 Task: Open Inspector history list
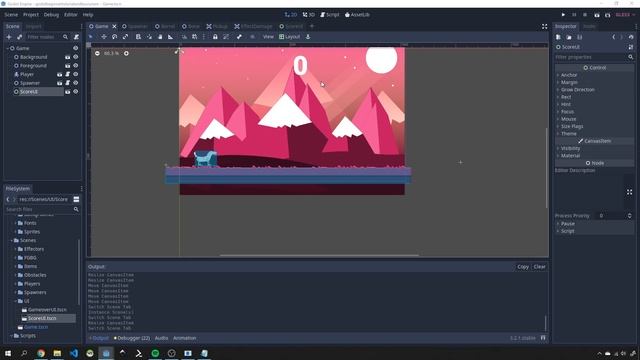631,37
